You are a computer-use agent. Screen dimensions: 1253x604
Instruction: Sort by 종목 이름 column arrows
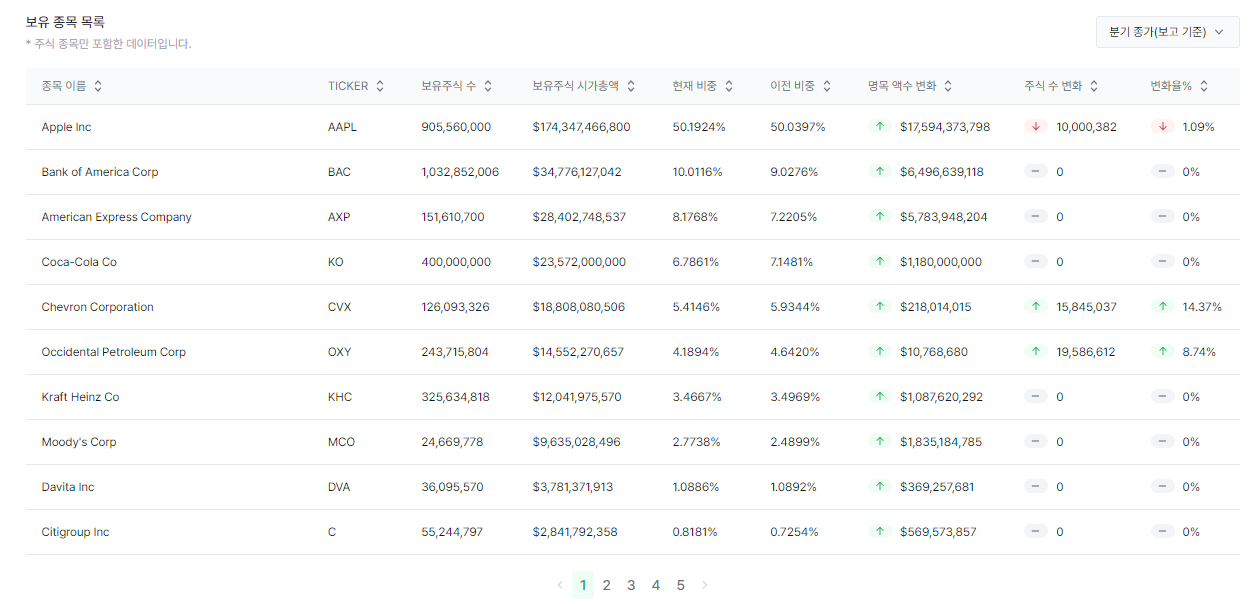(98, 86)
